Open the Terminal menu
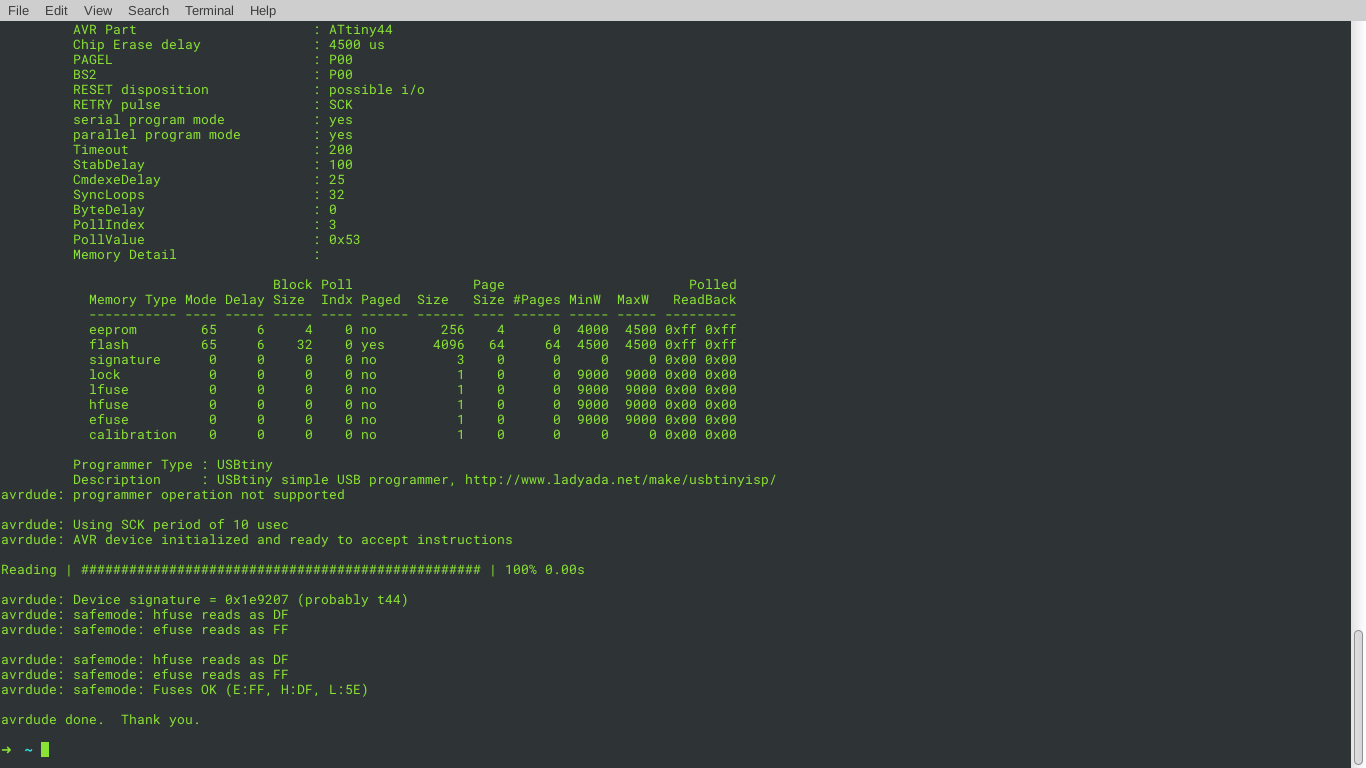Viewport: 1366px width, 768px height. pyautogui.click(x=208, y=11)
